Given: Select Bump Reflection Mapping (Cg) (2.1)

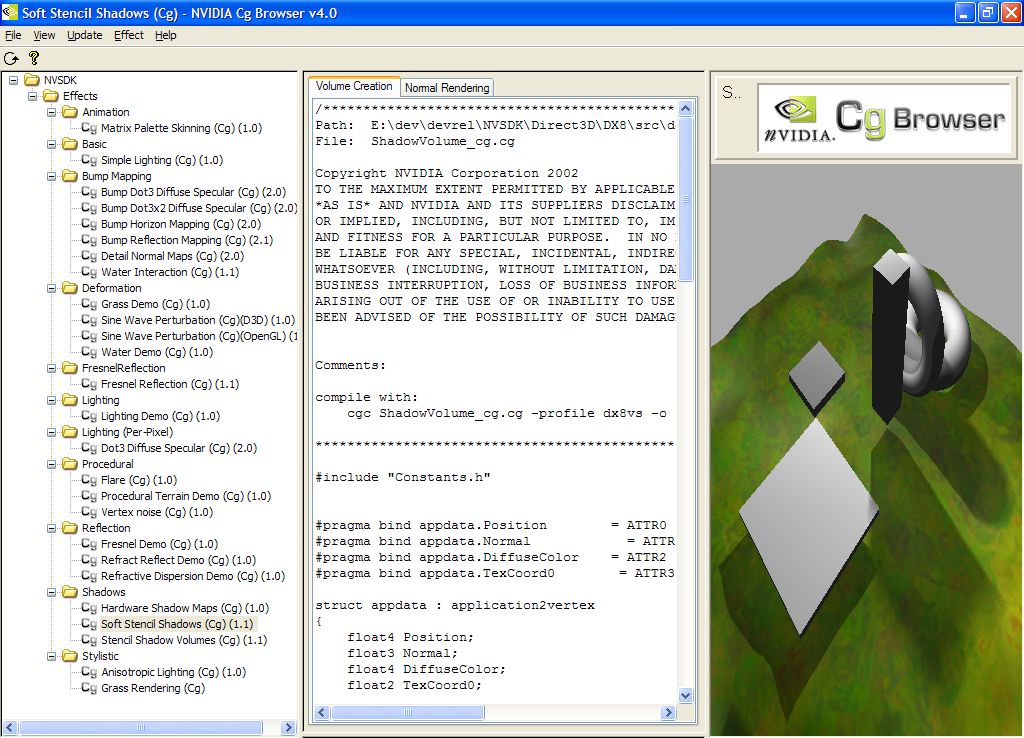Looking at the screenshot, I should (x=187, y=240).
